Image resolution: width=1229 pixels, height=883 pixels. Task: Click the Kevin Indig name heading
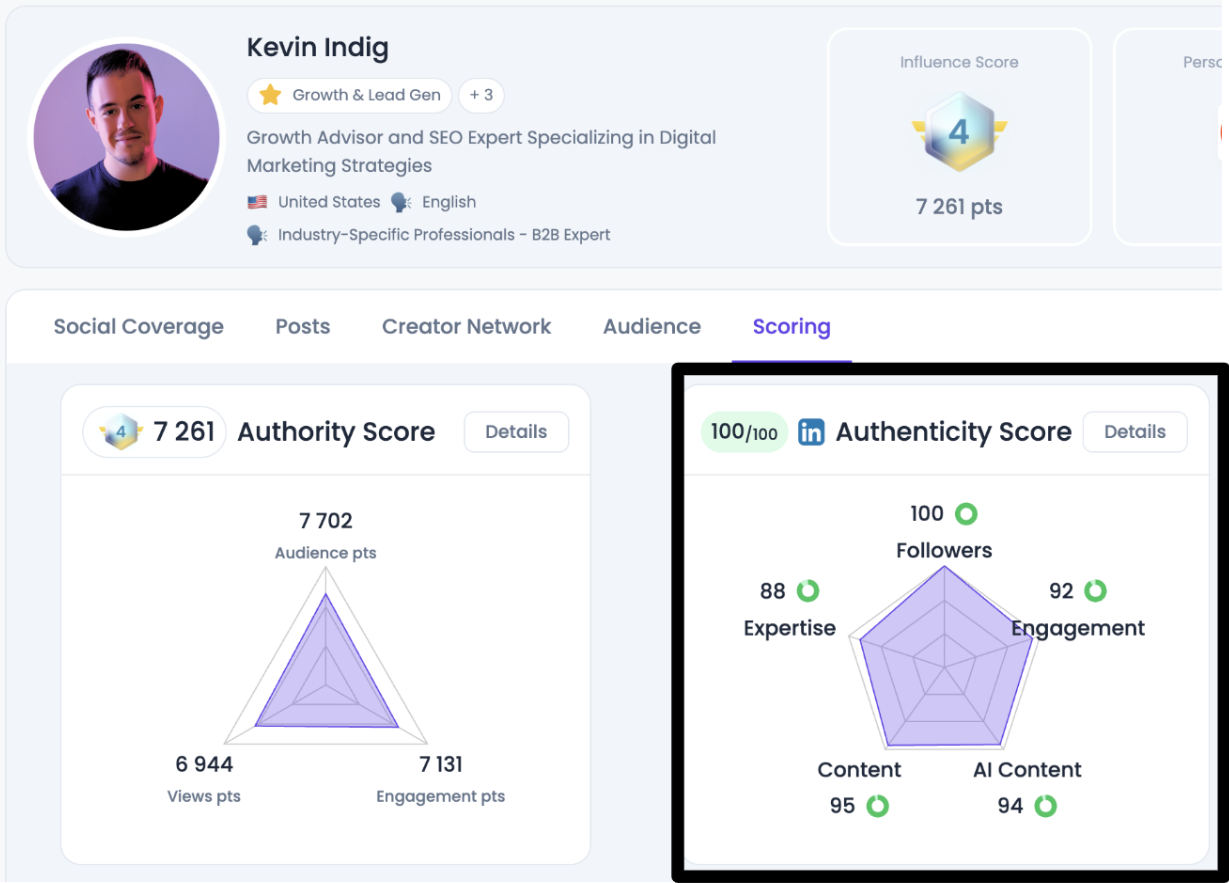[318, 47]
